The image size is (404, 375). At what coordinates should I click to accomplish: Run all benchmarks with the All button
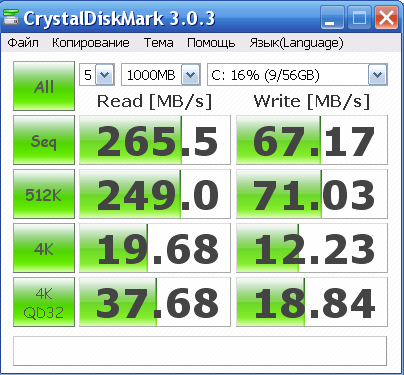click(x=44, y=86)
